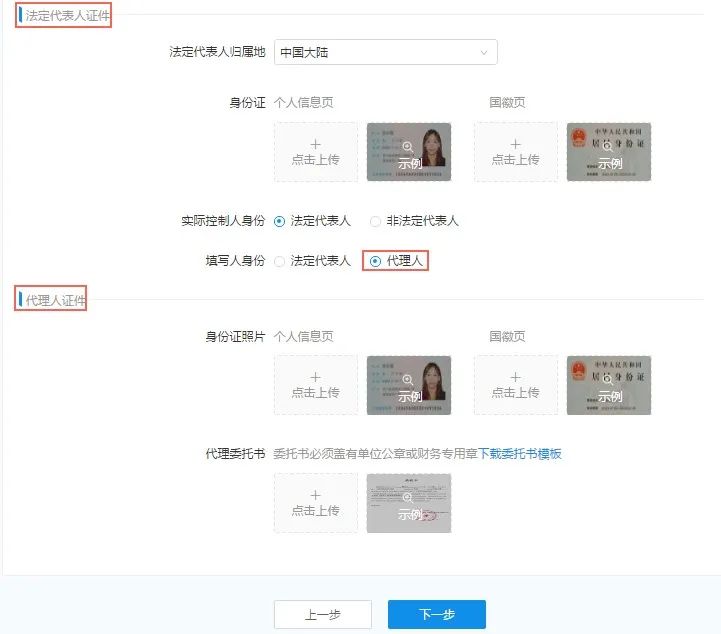Upload legal representative ID national emblem page
The height and width of the screenshot is (634, 721).
click(515, 152)
